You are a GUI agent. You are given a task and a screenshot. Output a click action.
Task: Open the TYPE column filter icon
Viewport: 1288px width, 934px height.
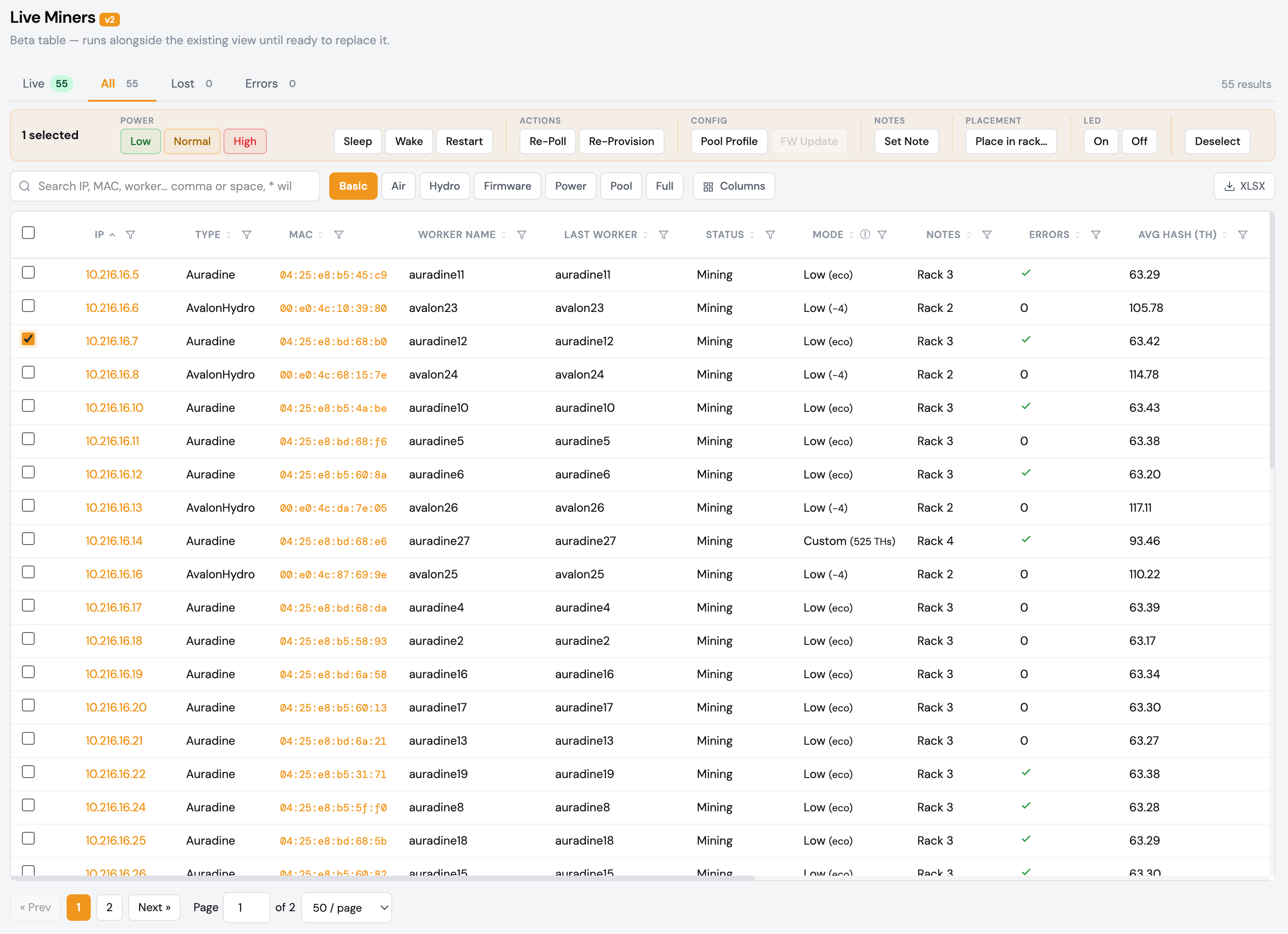[x=246, y=234]
